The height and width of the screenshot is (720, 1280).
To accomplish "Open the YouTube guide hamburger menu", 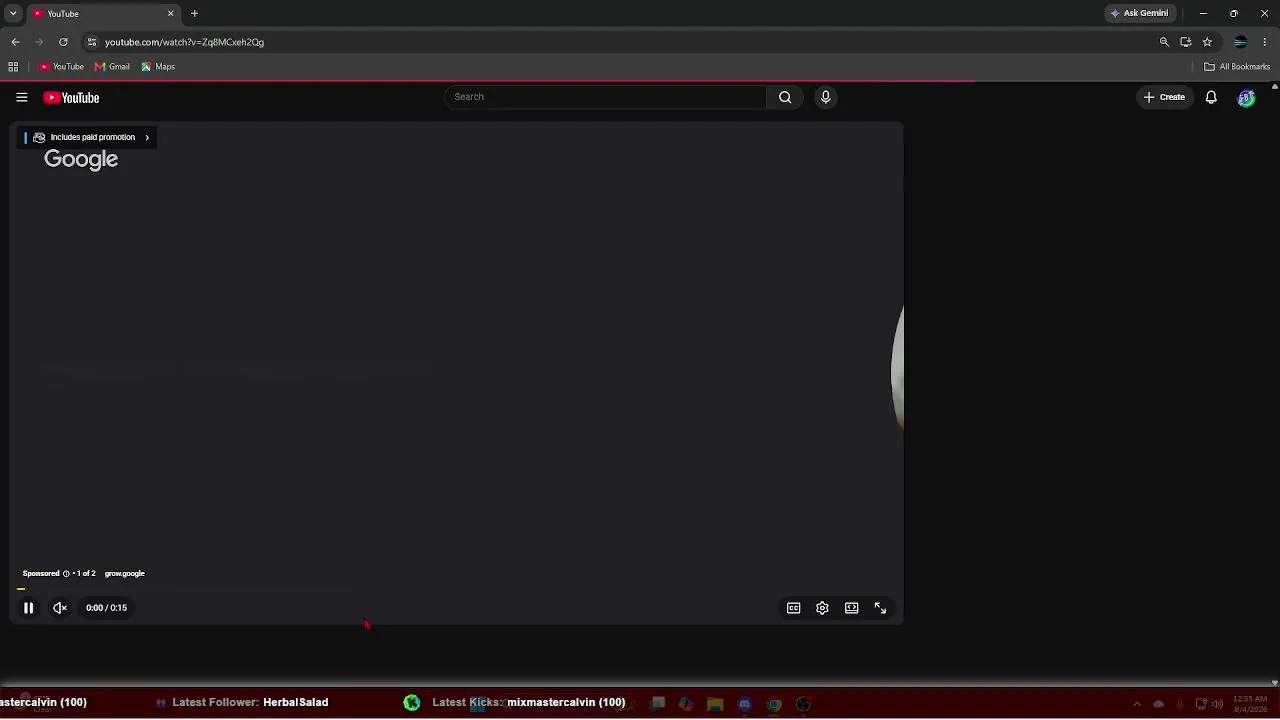I will tap(21, 97).
